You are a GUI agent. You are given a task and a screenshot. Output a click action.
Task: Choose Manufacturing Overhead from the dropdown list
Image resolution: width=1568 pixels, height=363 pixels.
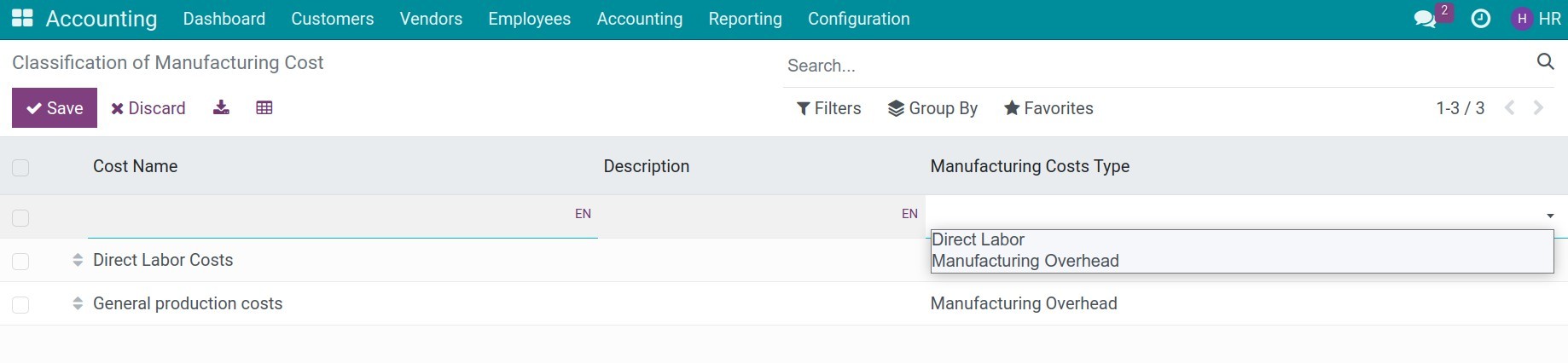[x=1241, y=261]
